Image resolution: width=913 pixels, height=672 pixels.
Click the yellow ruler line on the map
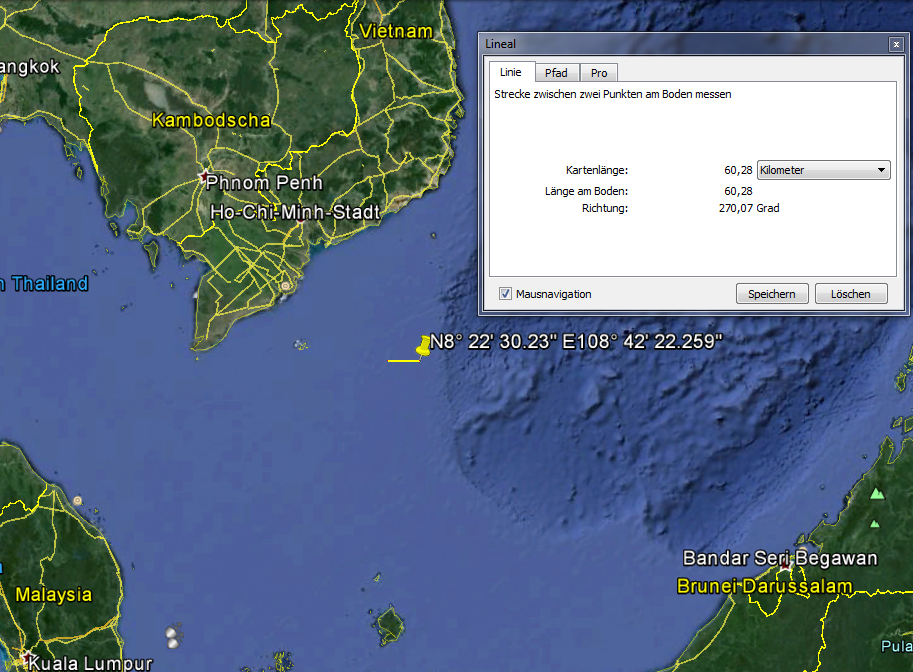tap(402, 360)
